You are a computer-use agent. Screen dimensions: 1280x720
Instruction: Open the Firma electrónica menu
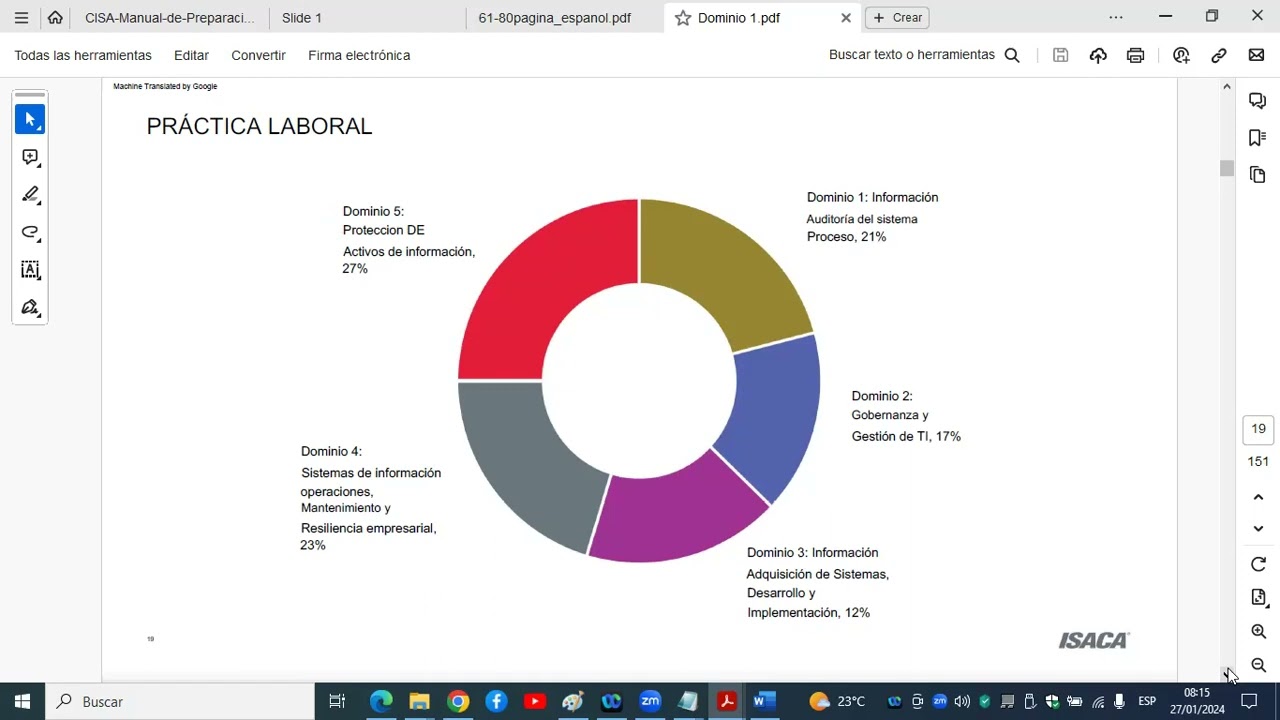pos(359,55)
